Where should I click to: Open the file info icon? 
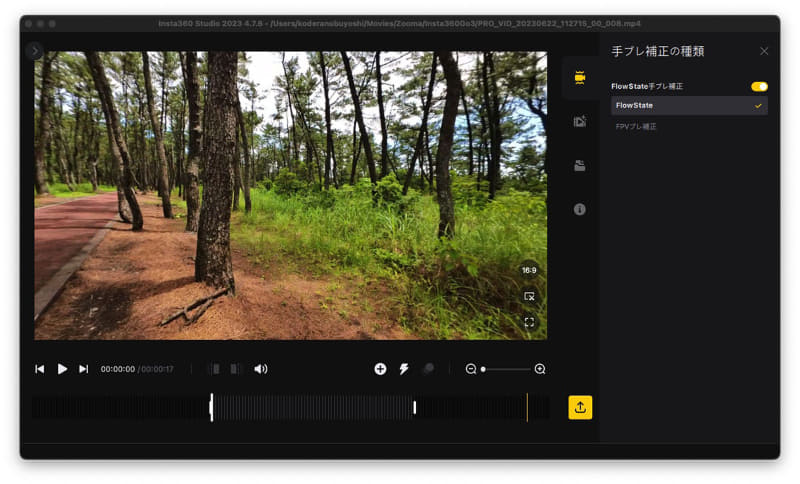580,209
